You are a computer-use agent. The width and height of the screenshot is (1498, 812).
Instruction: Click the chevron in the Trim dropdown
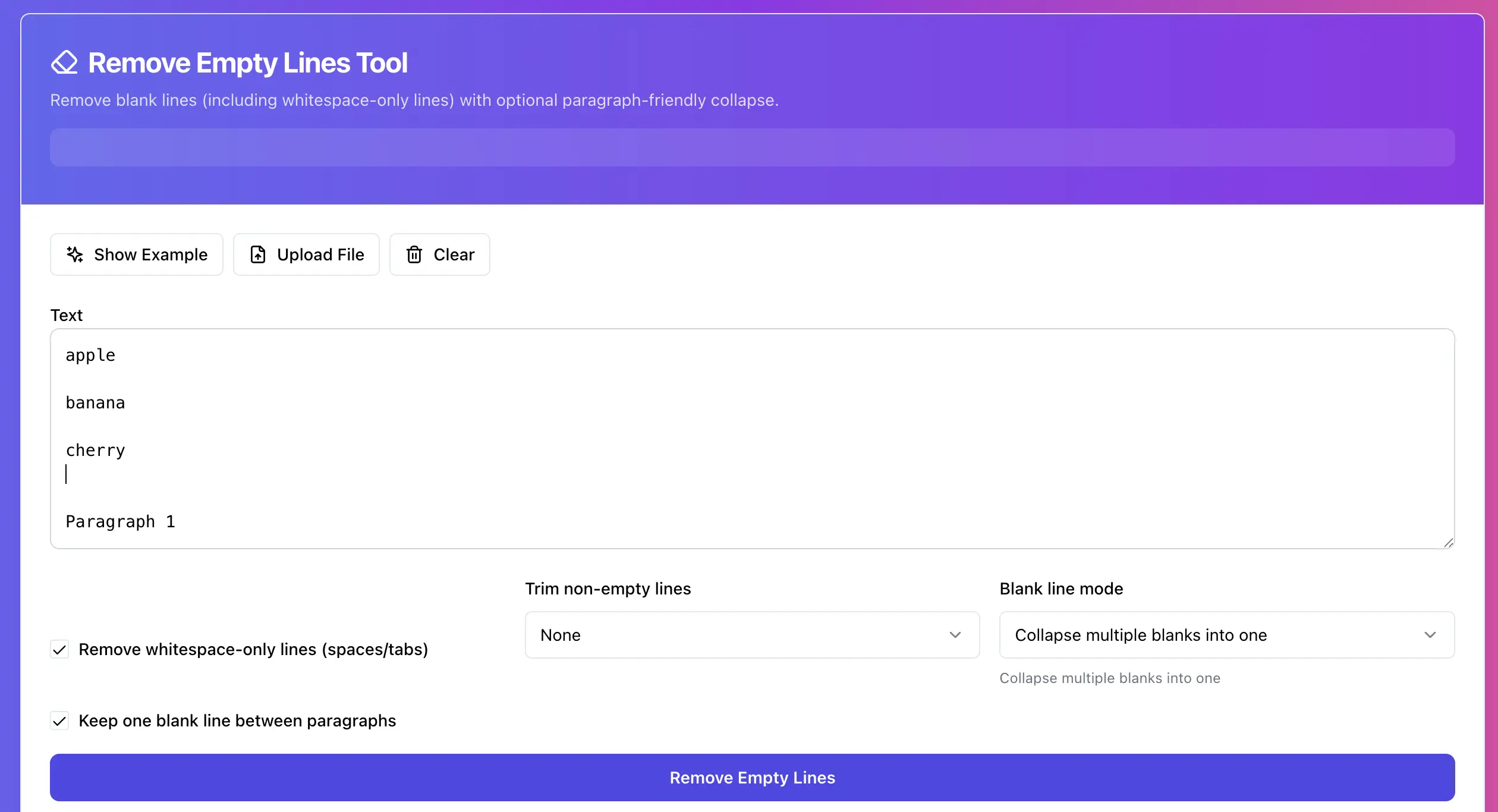(955, 635)
